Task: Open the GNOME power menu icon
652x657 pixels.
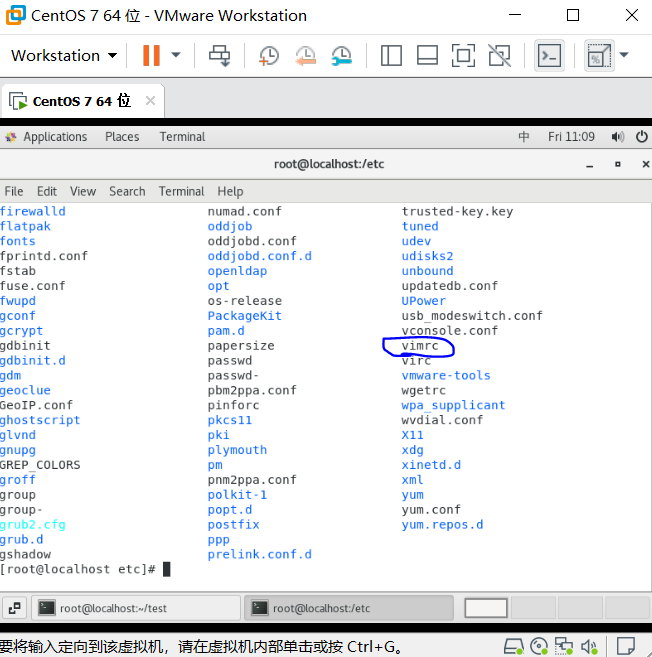Action: pyautogui.click(x=642, y=137)
